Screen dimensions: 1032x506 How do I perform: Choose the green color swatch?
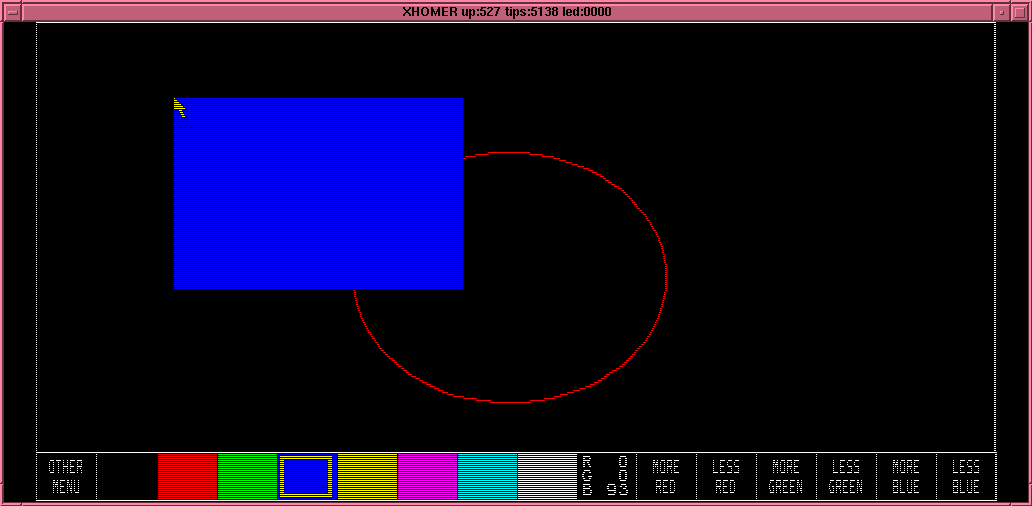247,477
